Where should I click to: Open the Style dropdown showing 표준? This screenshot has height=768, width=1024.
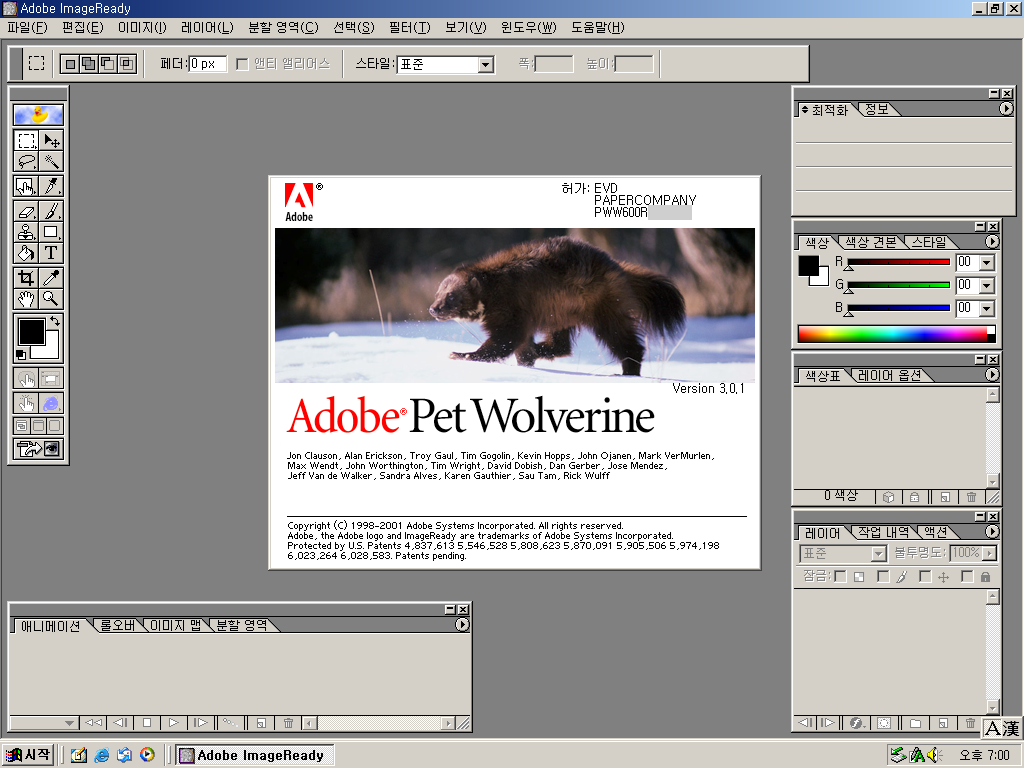pos(445,64)
